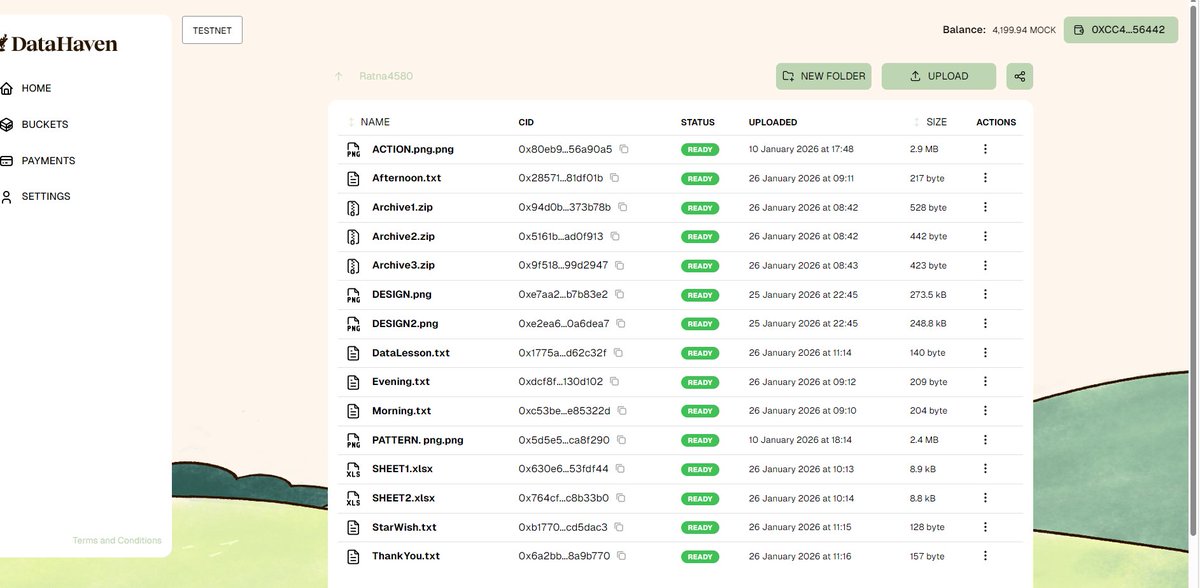Open BUCKETS in the sidebar
This screenshot has width=1200, height=588.
34,124
